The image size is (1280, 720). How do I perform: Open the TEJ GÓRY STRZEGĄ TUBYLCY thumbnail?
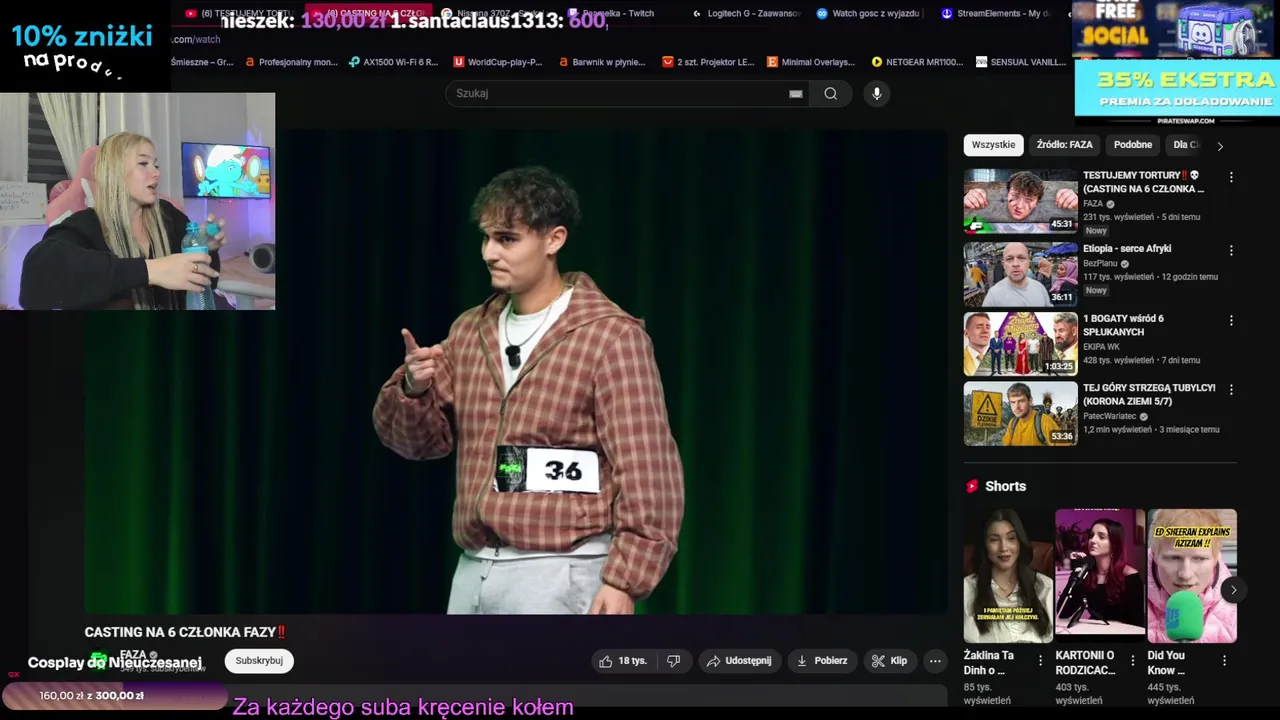[x=1020, y=414]
